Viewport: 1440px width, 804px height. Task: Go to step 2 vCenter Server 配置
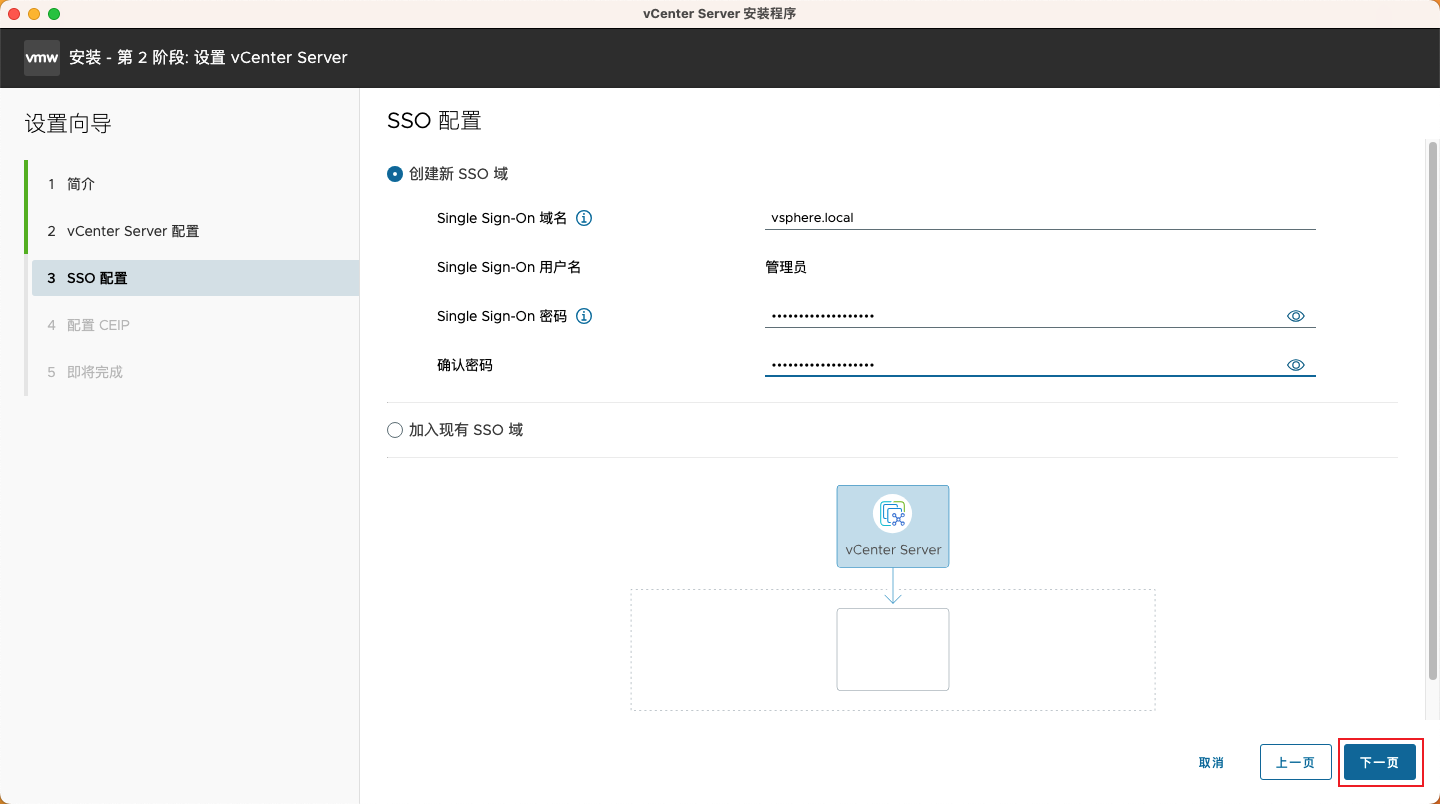point(195,231)
